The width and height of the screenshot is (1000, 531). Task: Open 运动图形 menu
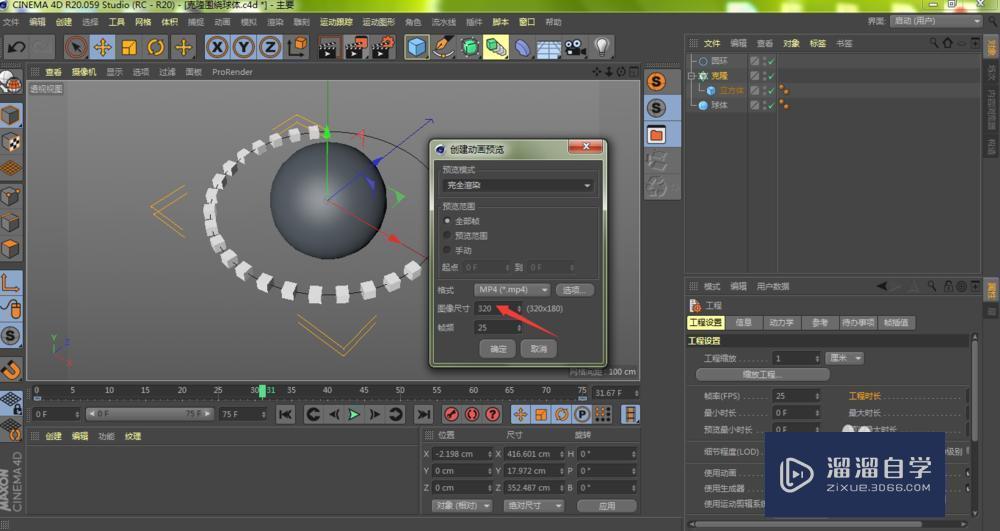[x=379, y=22]
